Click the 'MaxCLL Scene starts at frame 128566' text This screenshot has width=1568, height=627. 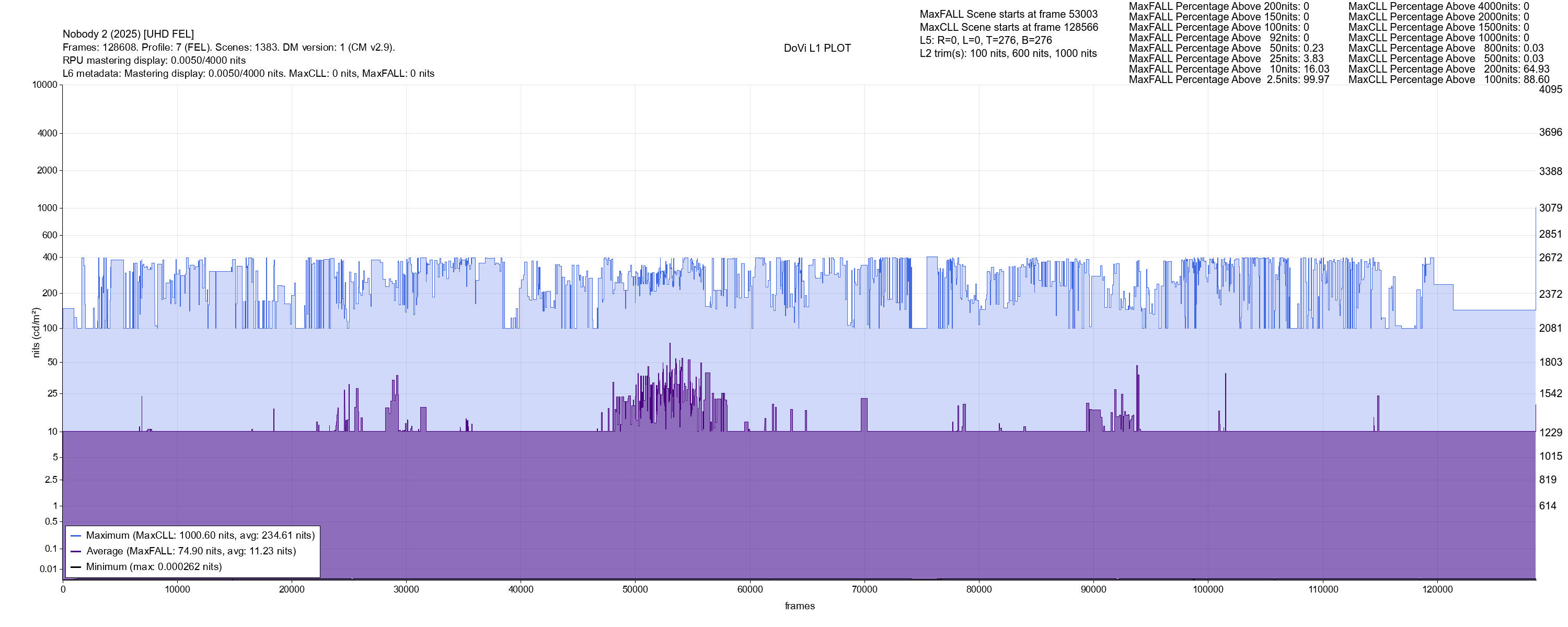(1009, 27)
